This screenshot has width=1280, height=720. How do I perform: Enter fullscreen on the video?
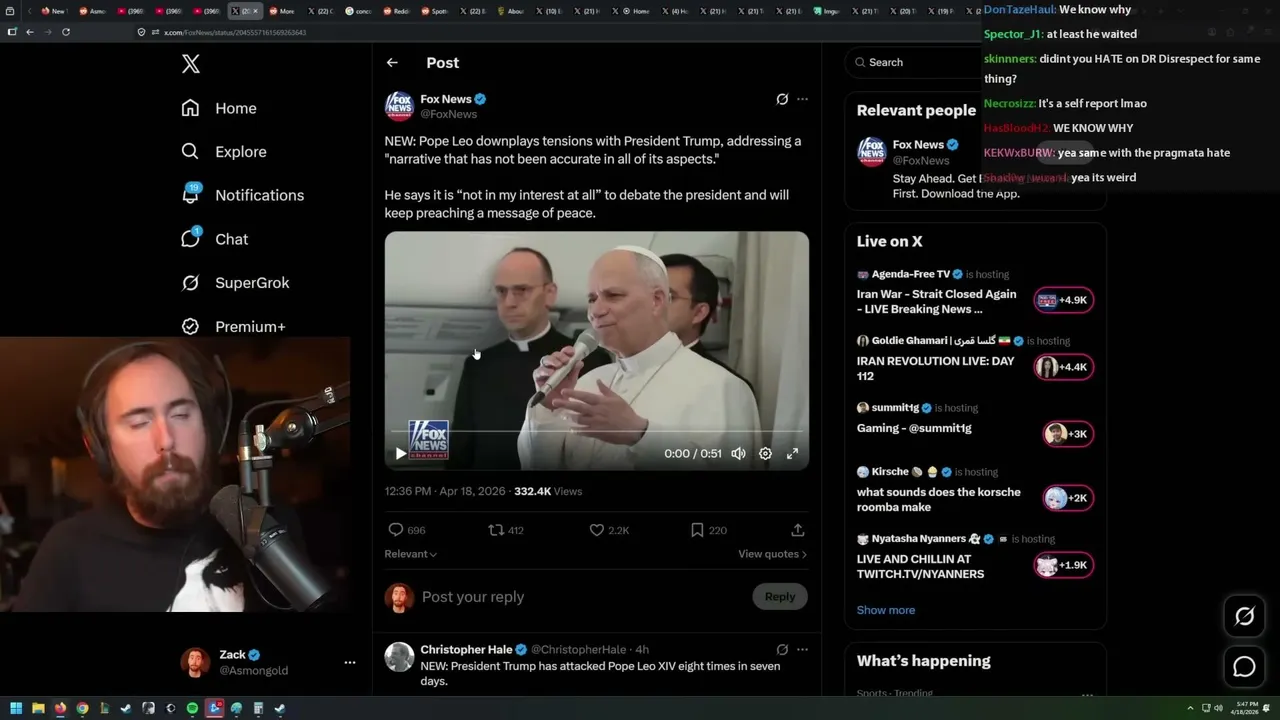[792, 453]
